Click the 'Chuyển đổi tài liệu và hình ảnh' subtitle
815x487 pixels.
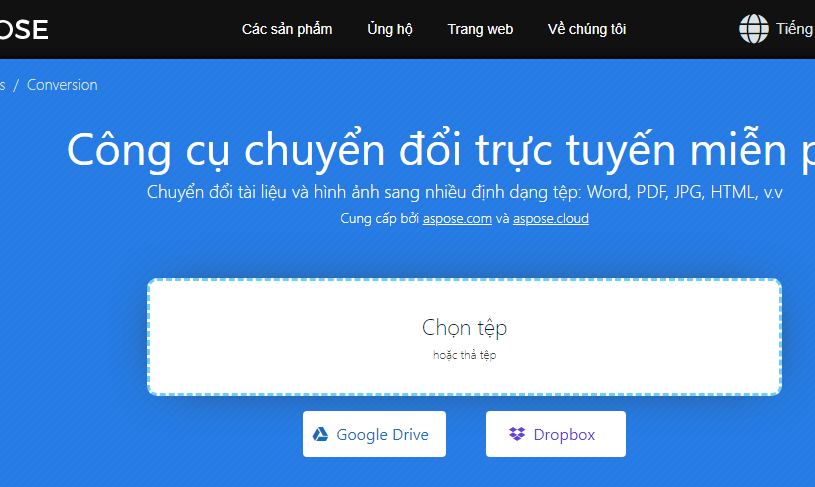pyautogui.click(x=465, y=192)
